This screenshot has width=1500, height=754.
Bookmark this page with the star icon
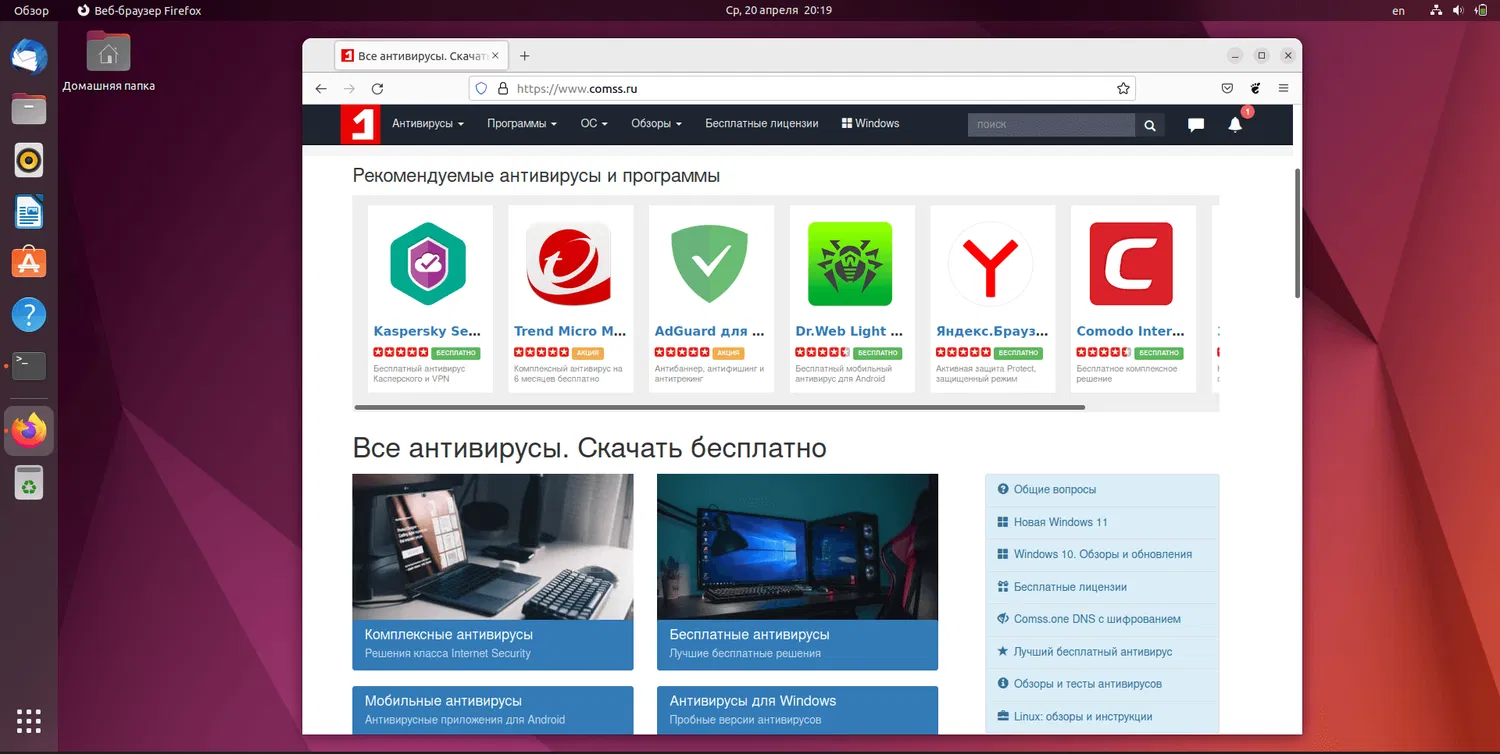(1124, 89)
